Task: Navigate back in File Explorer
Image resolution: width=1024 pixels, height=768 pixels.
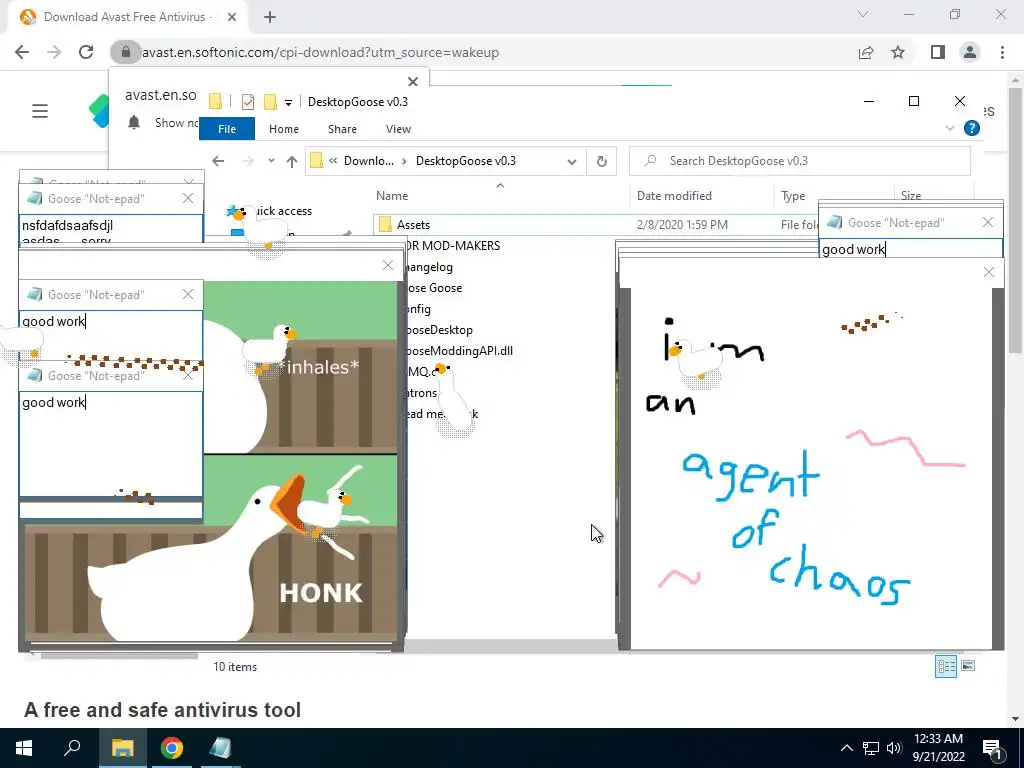Action: (218, 161)
